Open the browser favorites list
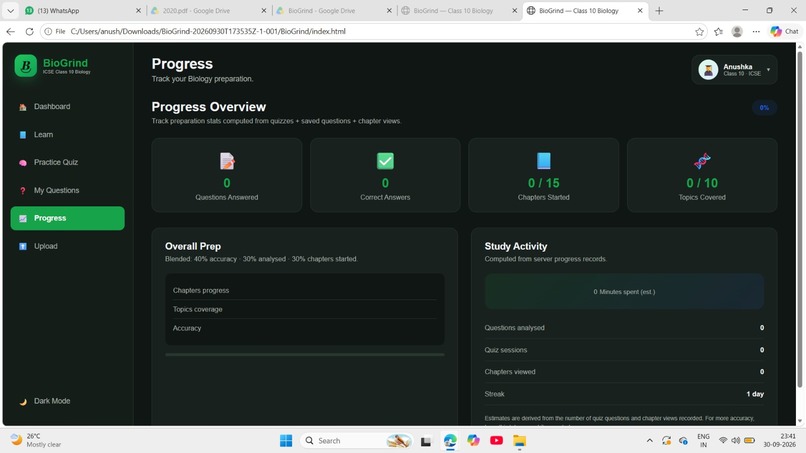Viewport: 806px width, 453px height. point(719,31)
